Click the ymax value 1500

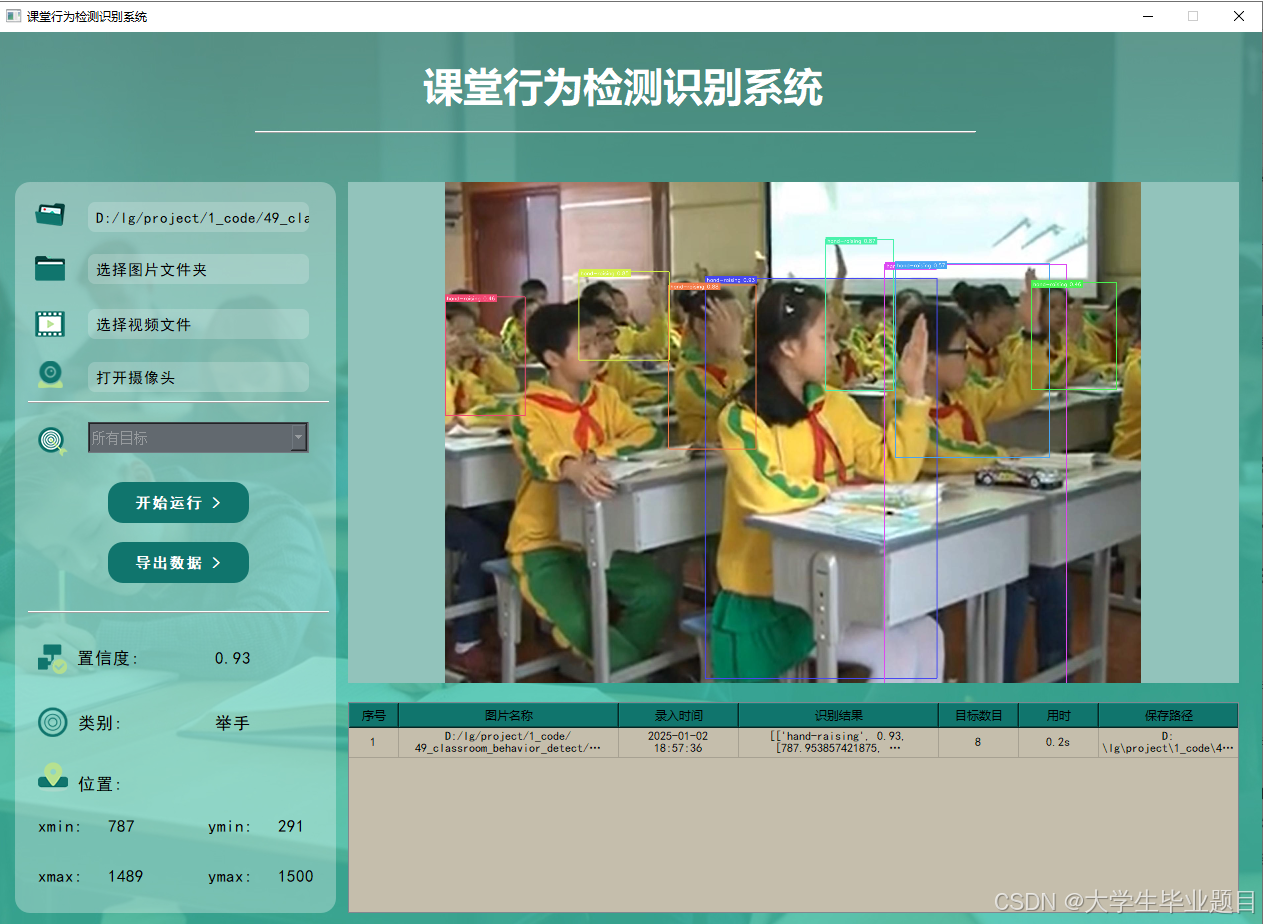pyautogui.click(x=295, y=876)
